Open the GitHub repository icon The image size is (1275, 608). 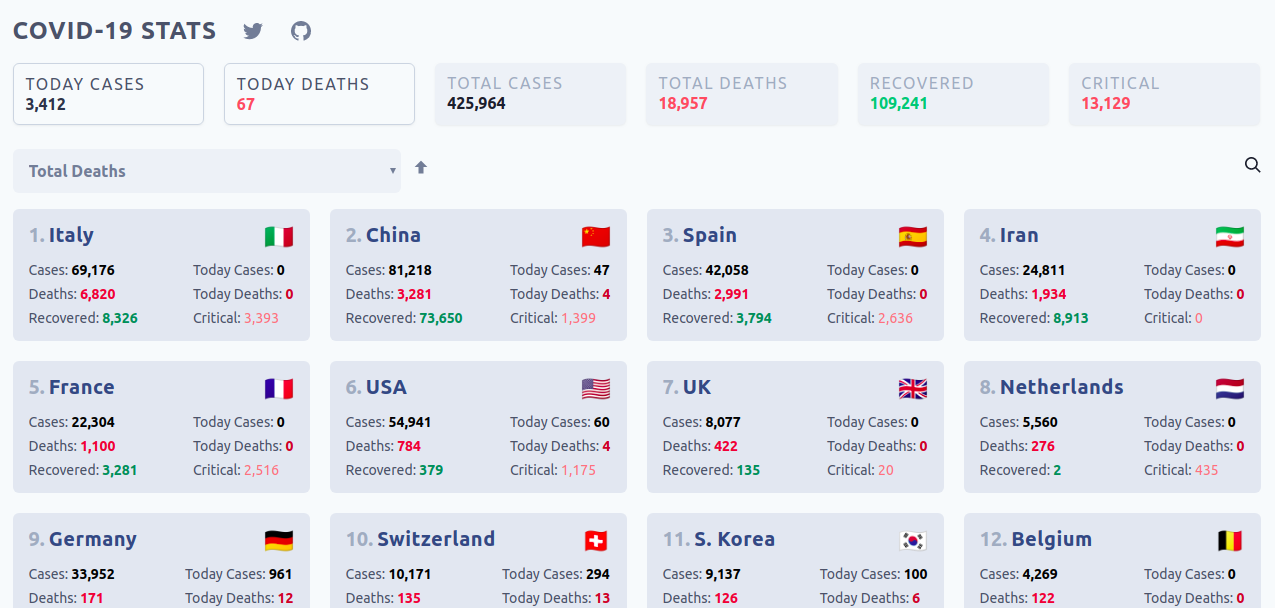click(x=301, y=31)
